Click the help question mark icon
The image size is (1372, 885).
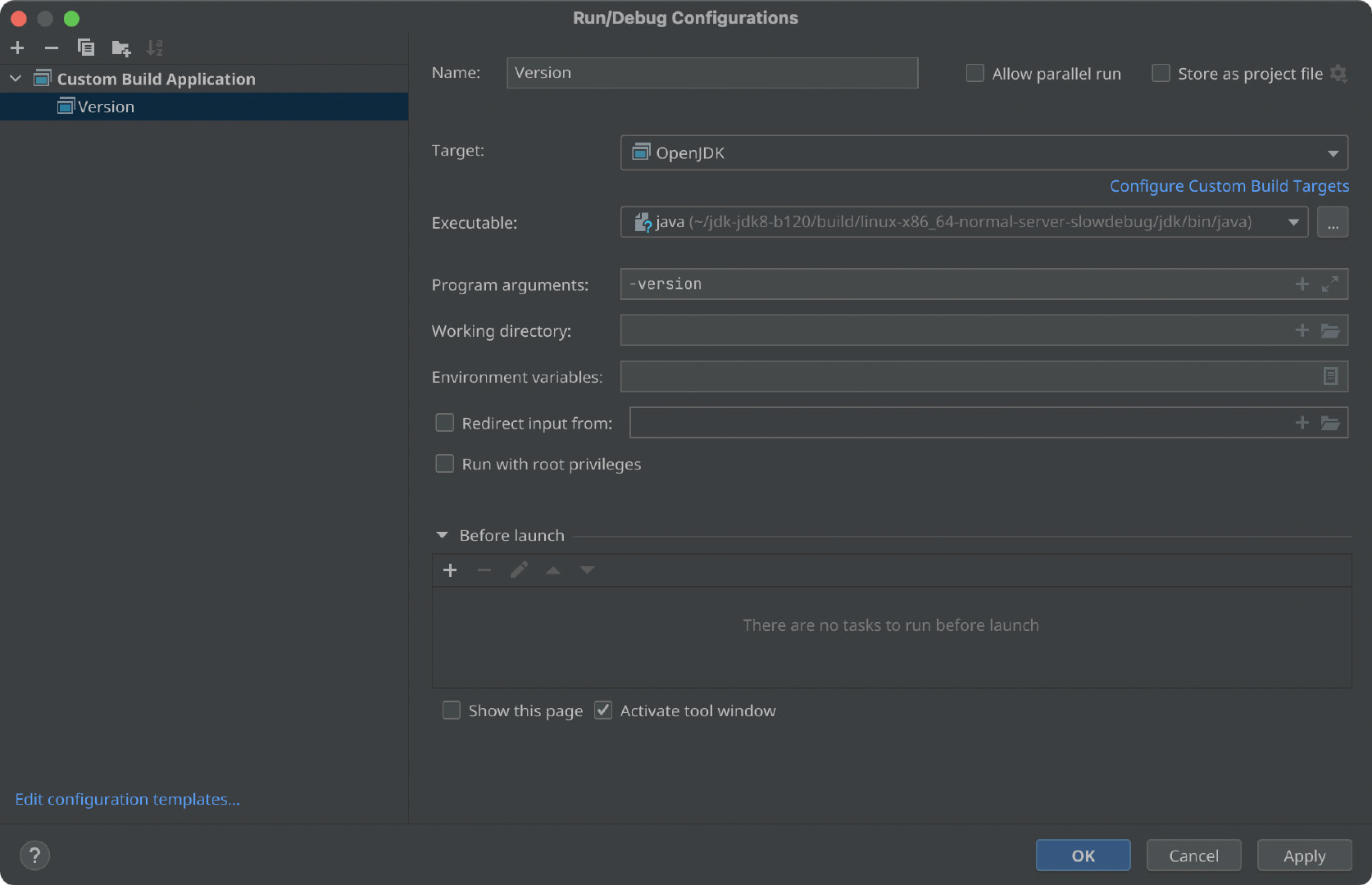(x=34, y=855)
